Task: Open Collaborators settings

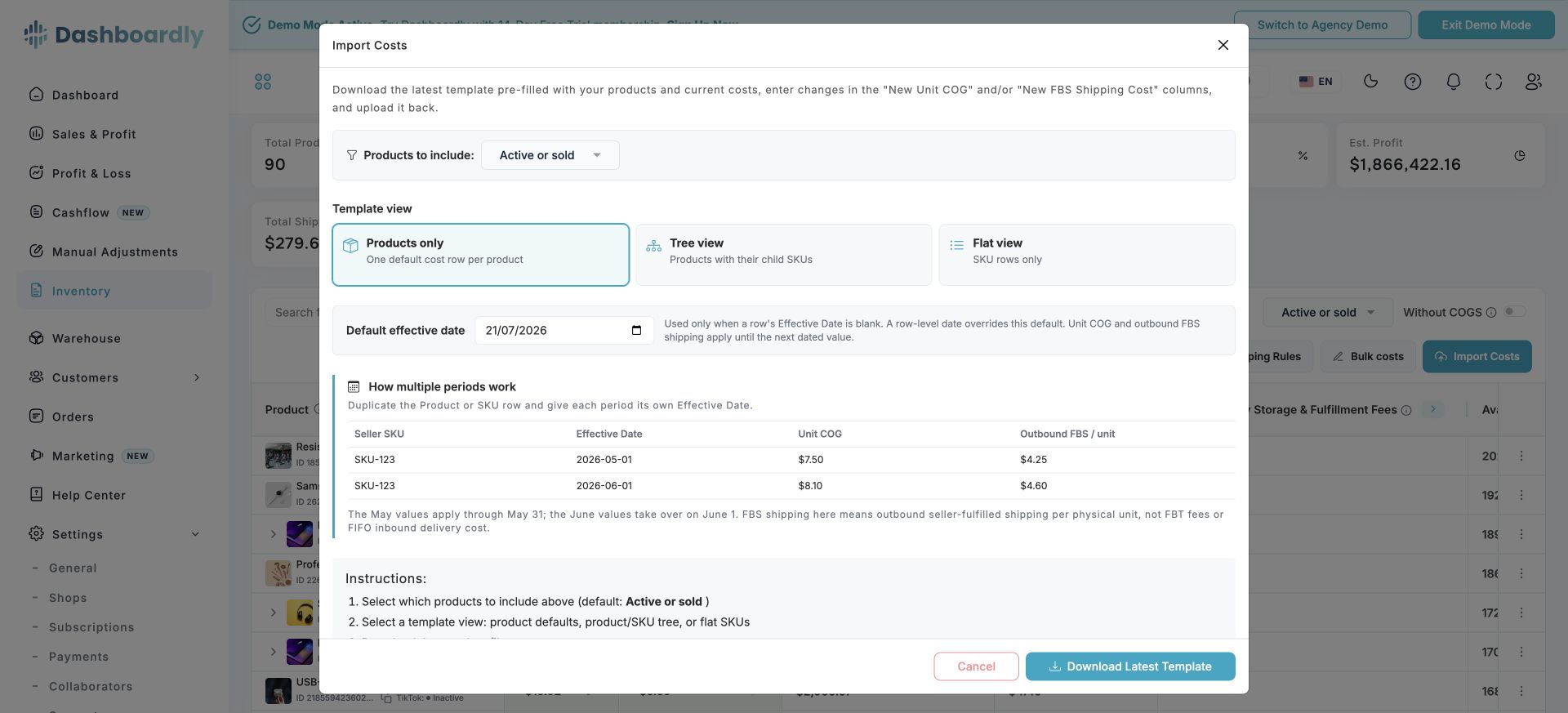Action: pos(91,686)
